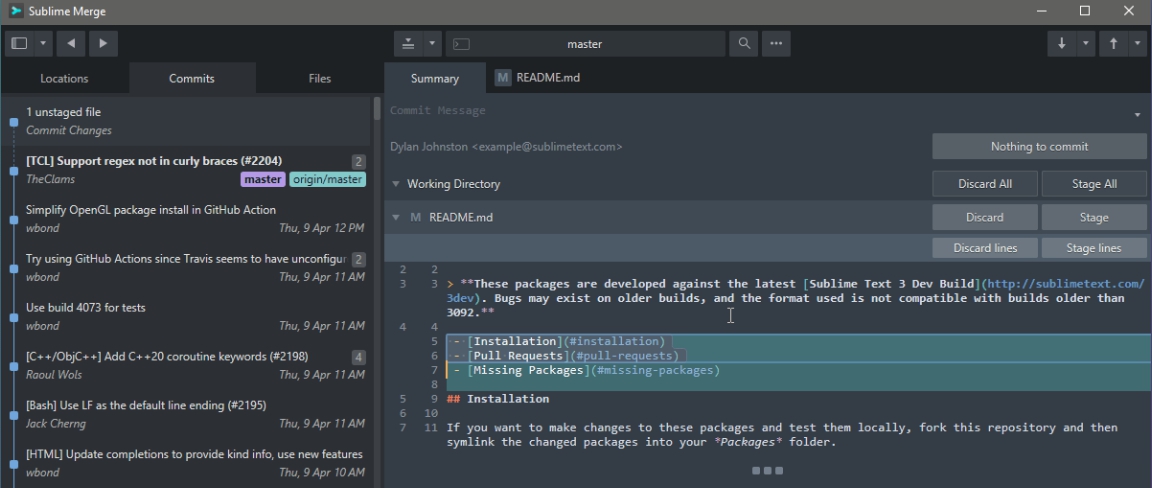The width and height of the screenshot is (1152, 488).
Task: Open the master branch switcher field
Action: (x=585, y=44)
